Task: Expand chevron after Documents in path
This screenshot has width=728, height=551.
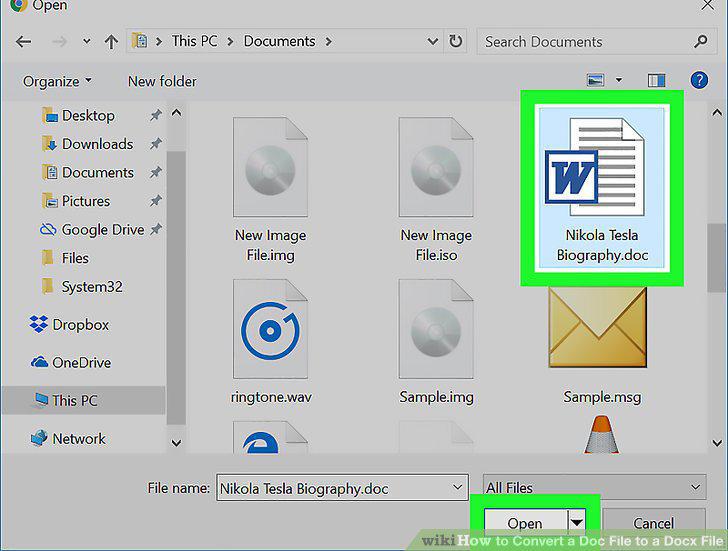Action: [329, 41]
